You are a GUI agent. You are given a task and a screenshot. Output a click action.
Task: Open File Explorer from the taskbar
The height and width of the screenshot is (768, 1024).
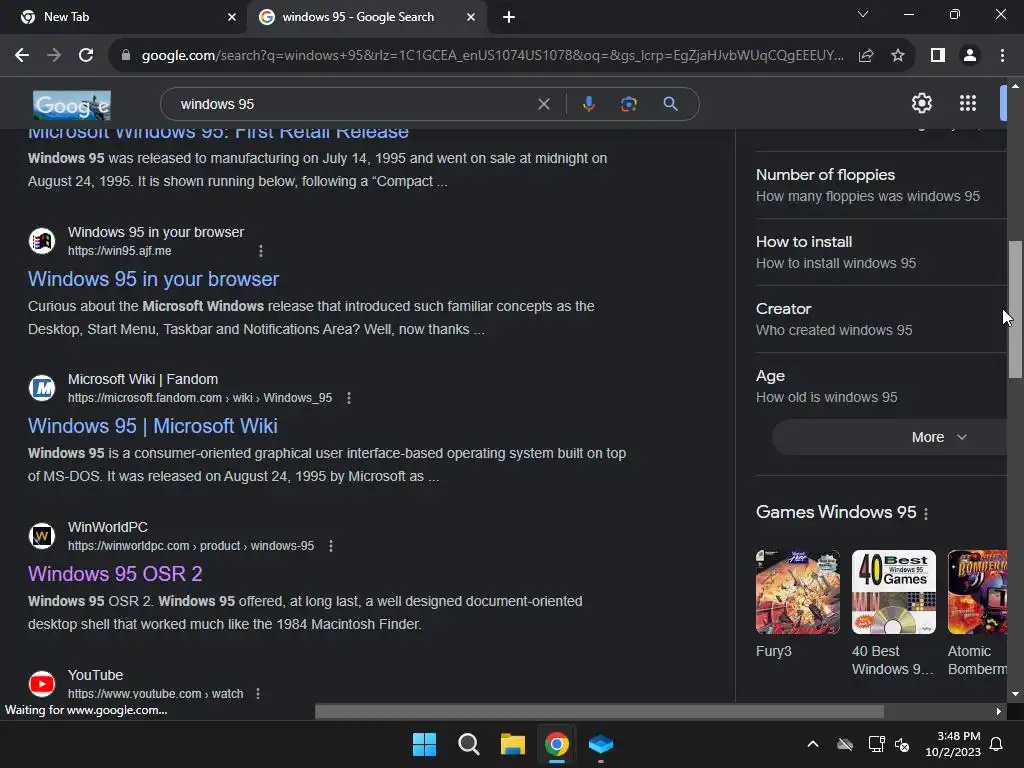click(x=513, y=744)
